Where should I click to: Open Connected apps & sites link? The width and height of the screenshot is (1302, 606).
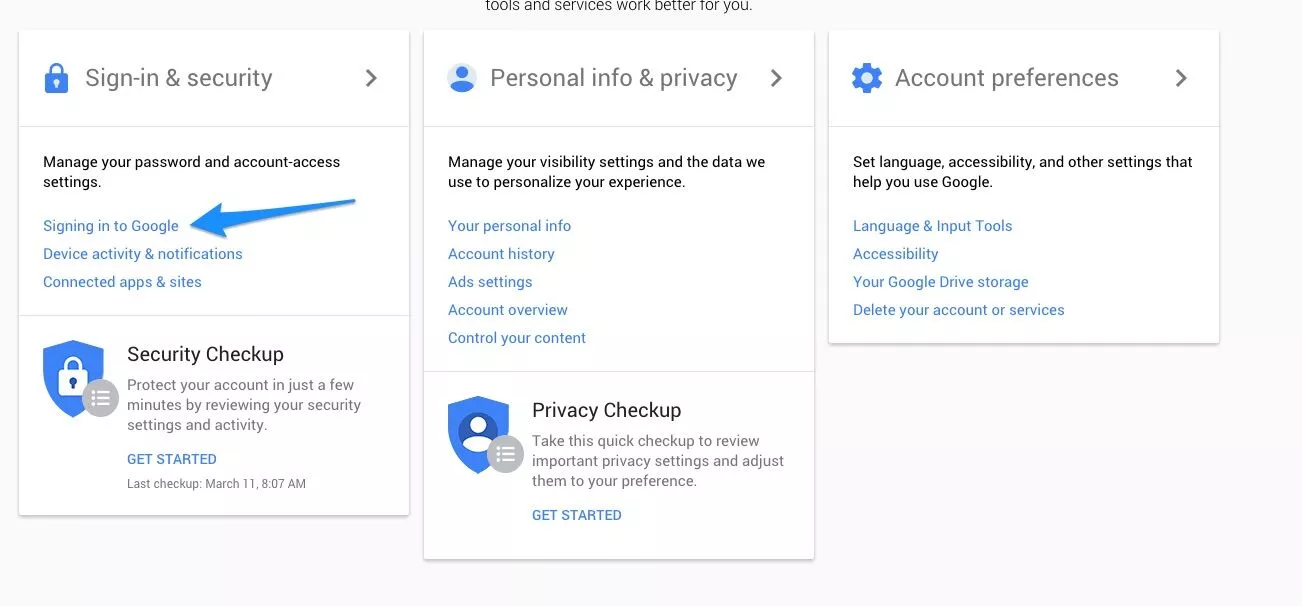click(x=122, y=282)
